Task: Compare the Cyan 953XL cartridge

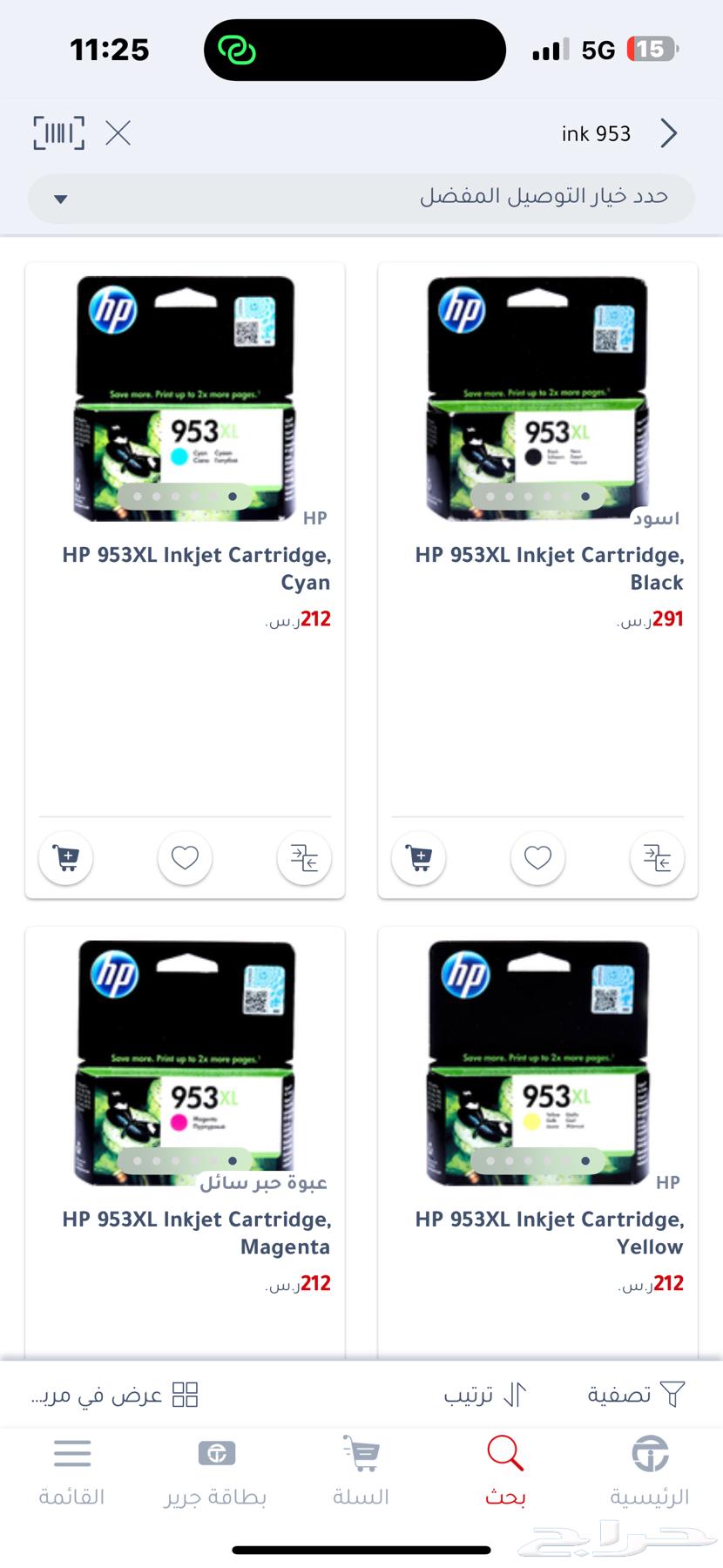Action: tap(304, 858)
